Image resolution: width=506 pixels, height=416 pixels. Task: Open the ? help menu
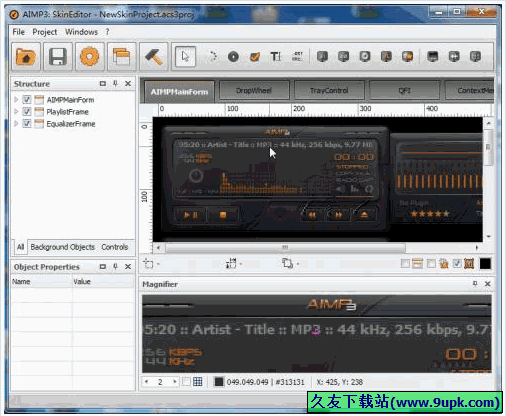click(107, 32)
